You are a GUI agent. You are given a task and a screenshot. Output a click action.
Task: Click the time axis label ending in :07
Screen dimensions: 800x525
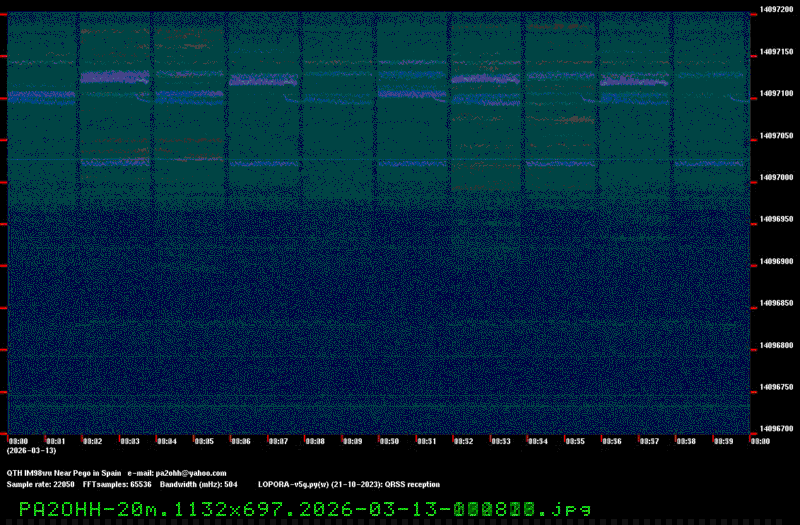(279, 441)
